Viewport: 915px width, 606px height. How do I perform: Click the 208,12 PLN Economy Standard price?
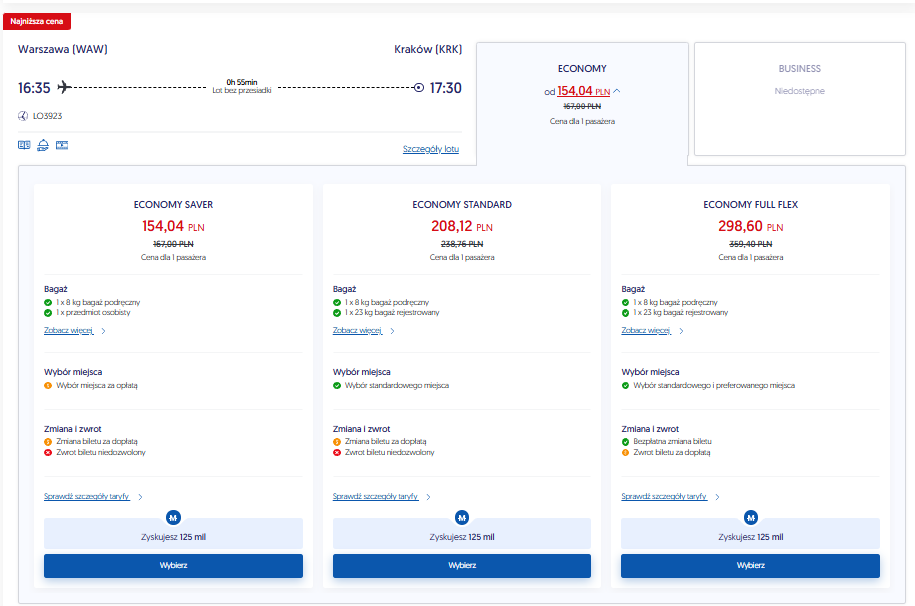pos(462,226)
